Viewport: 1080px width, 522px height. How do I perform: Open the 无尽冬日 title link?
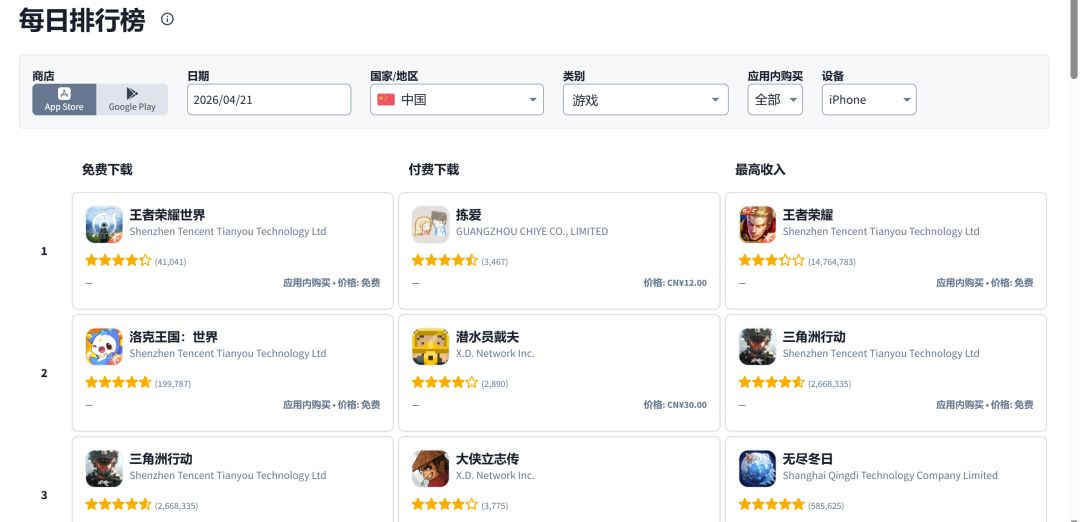(808, 459)
